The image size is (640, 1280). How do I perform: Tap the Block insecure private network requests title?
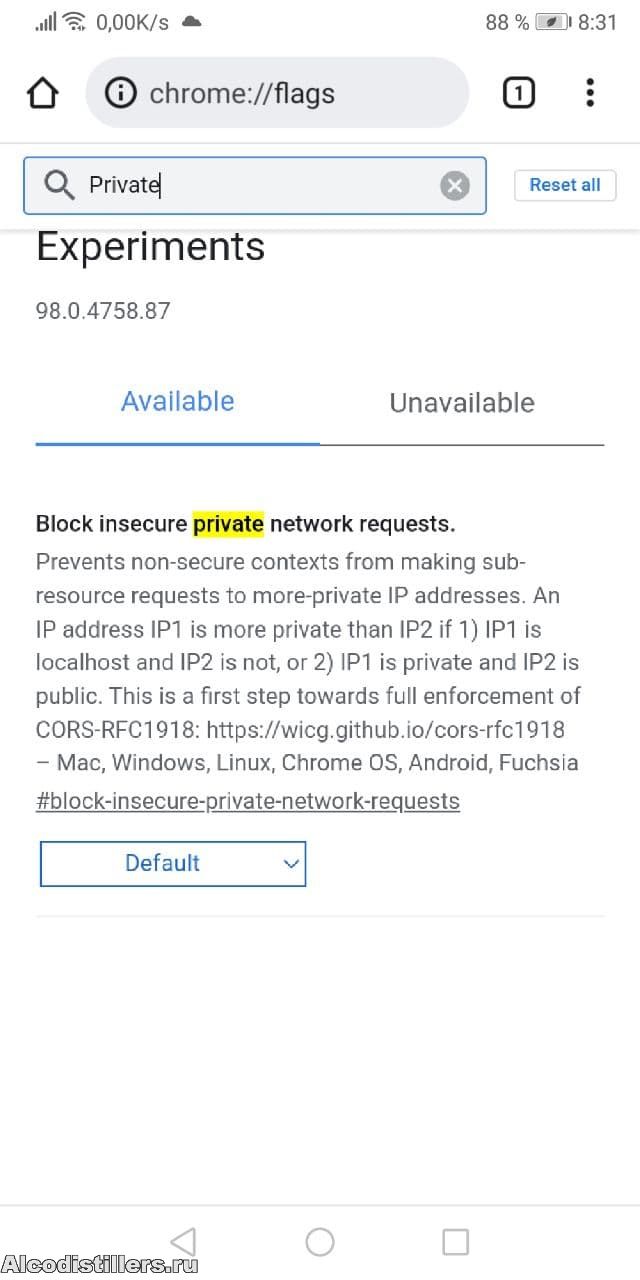pos(245,523)
